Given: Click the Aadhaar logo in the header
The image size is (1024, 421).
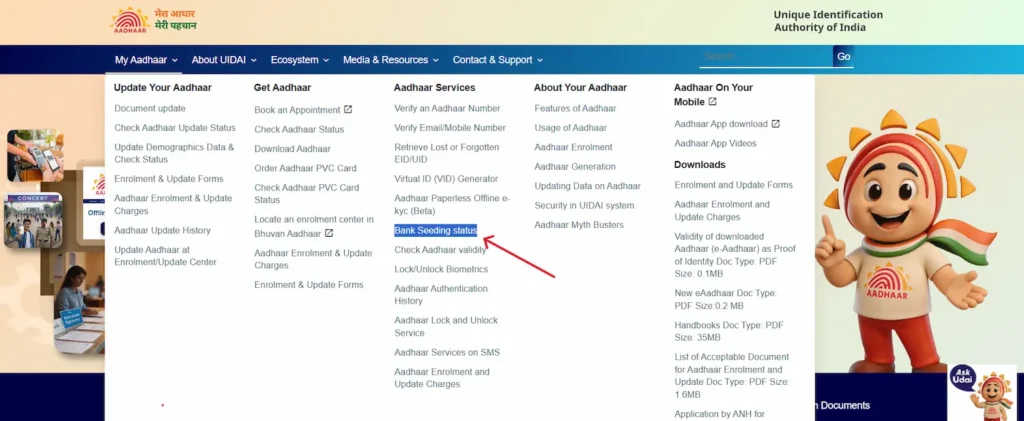Looking at the screenshot, I should point(130,20).
